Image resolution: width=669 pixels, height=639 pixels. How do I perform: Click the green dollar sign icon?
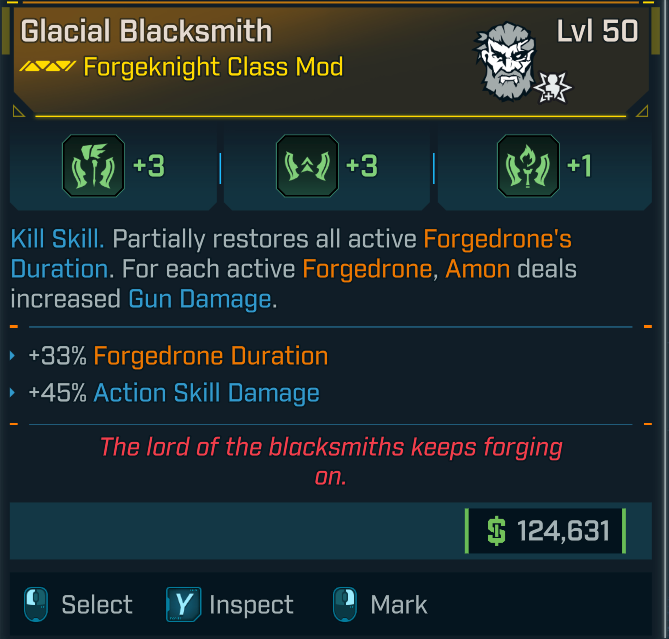click(496, 530)
